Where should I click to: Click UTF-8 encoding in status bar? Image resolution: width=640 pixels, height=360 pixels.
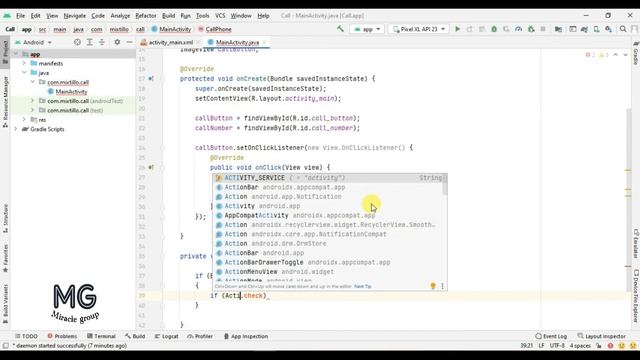(x=557, y=346)
